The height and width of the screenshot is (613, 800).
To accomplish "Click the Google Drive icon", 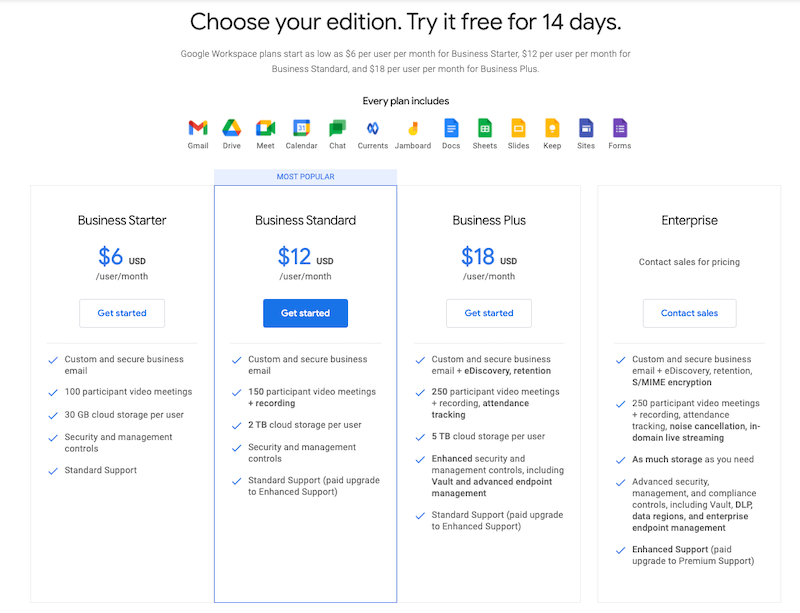I will coord(232,128).
